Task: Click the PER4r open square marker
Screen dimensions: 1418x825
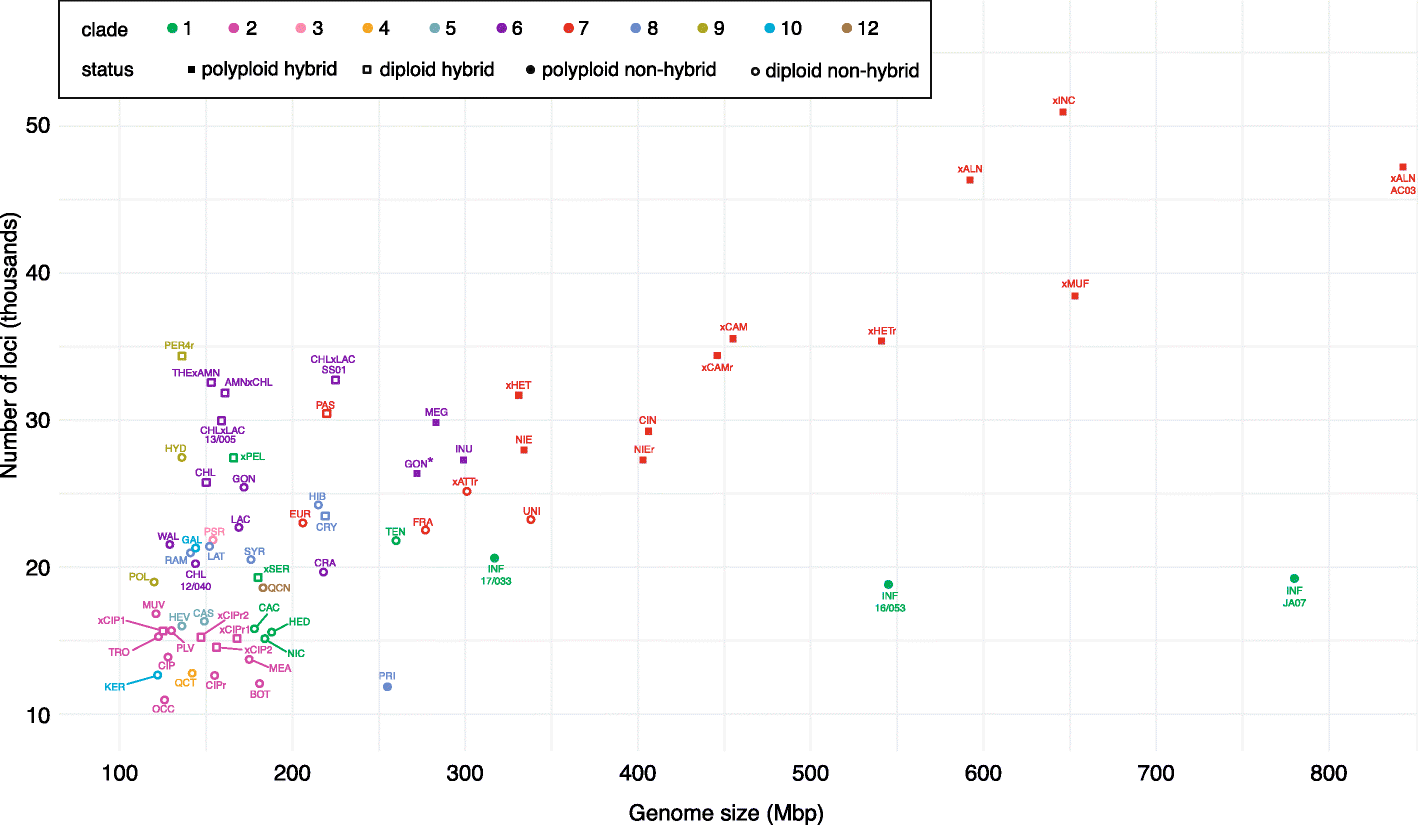Action: [182, 356]
